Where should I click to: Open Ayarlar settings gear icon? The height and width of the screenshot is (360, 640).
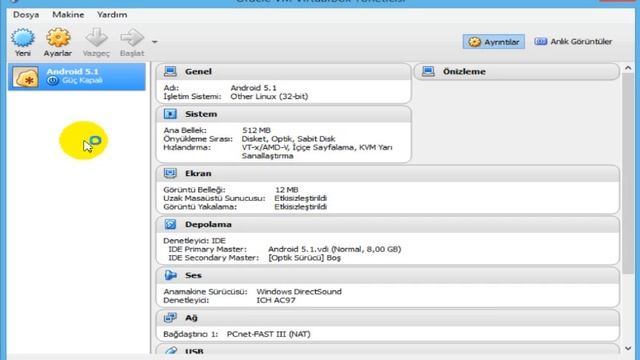tap(58, 38)
